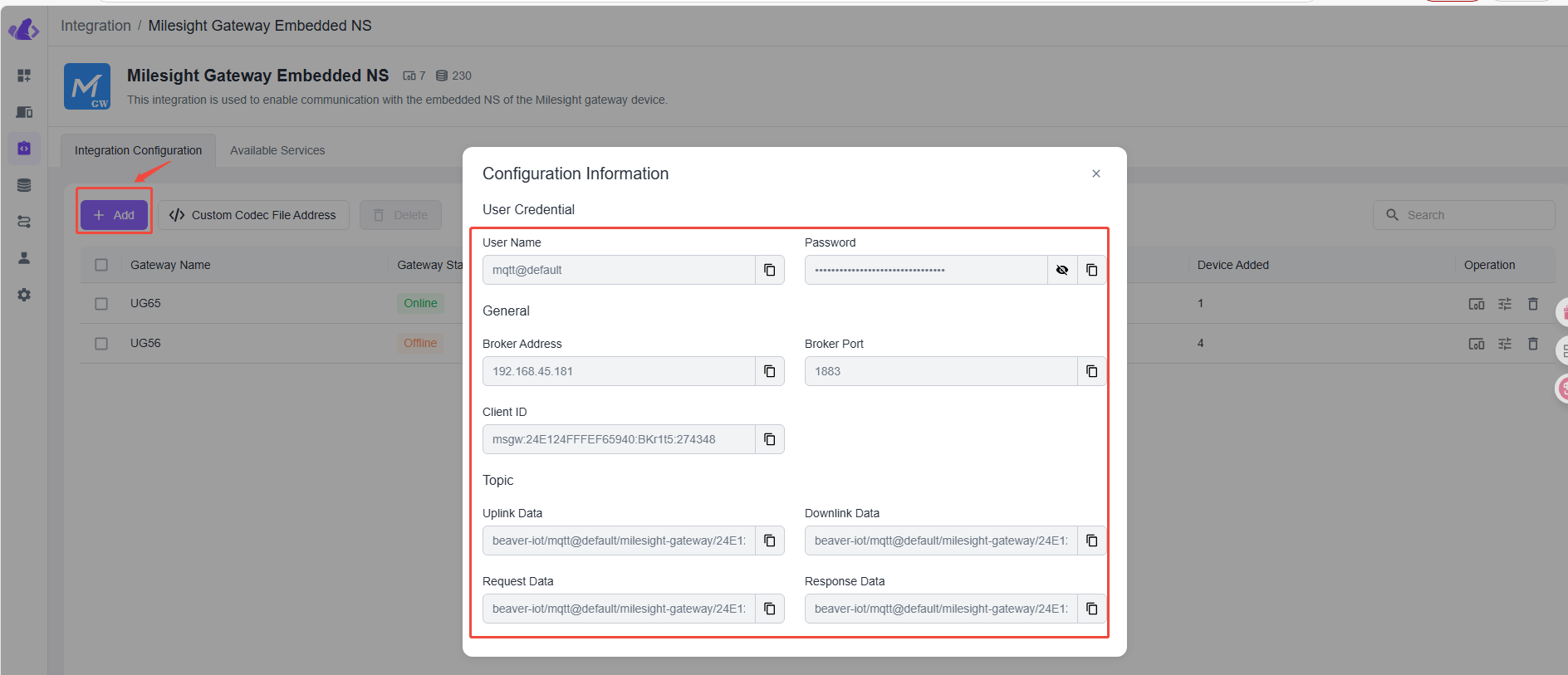The width and height of the screenshot is (1568, 675).
Task: Open the settings gear in sidebar
Action: (24, 295)
